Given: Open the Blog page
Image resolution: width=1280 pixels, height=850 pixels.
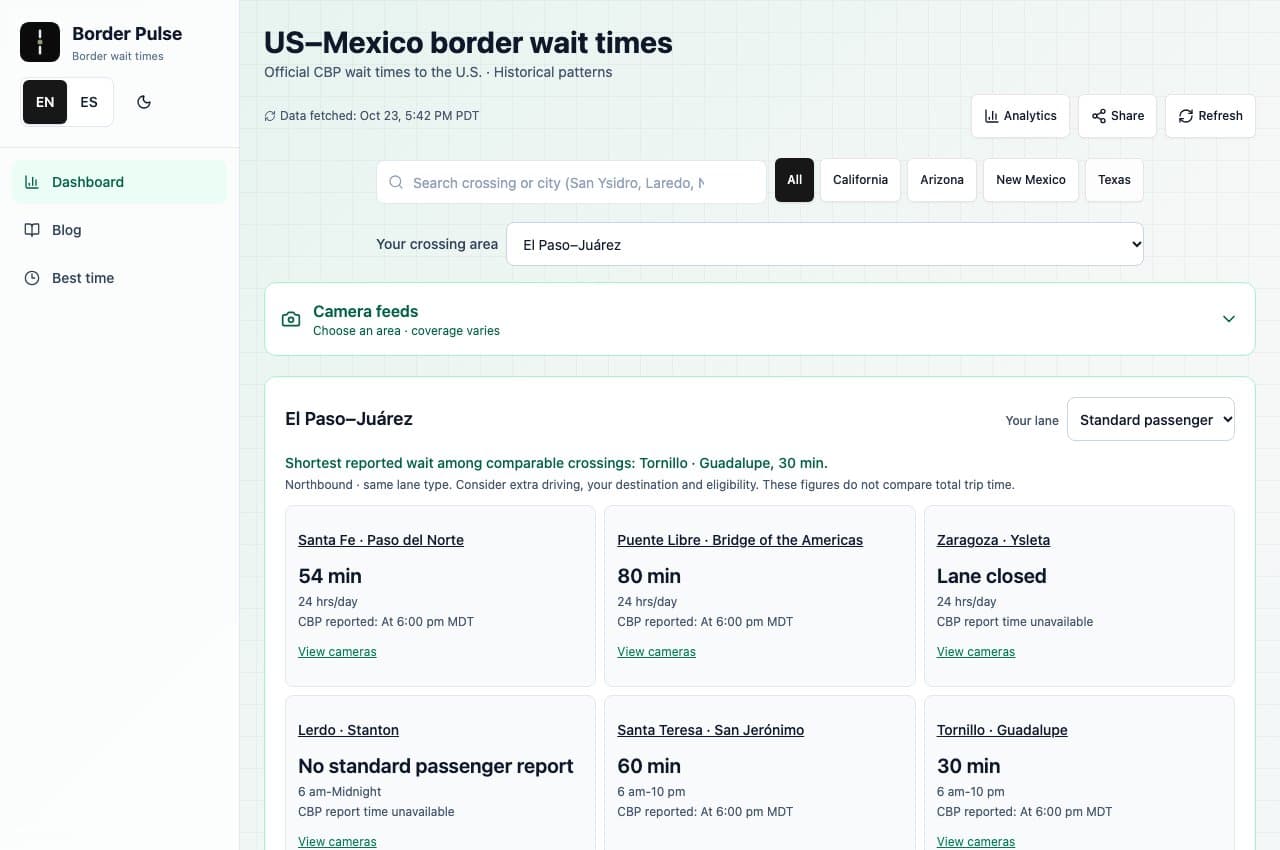Looking at the screenshot, I should coord(119,230).
